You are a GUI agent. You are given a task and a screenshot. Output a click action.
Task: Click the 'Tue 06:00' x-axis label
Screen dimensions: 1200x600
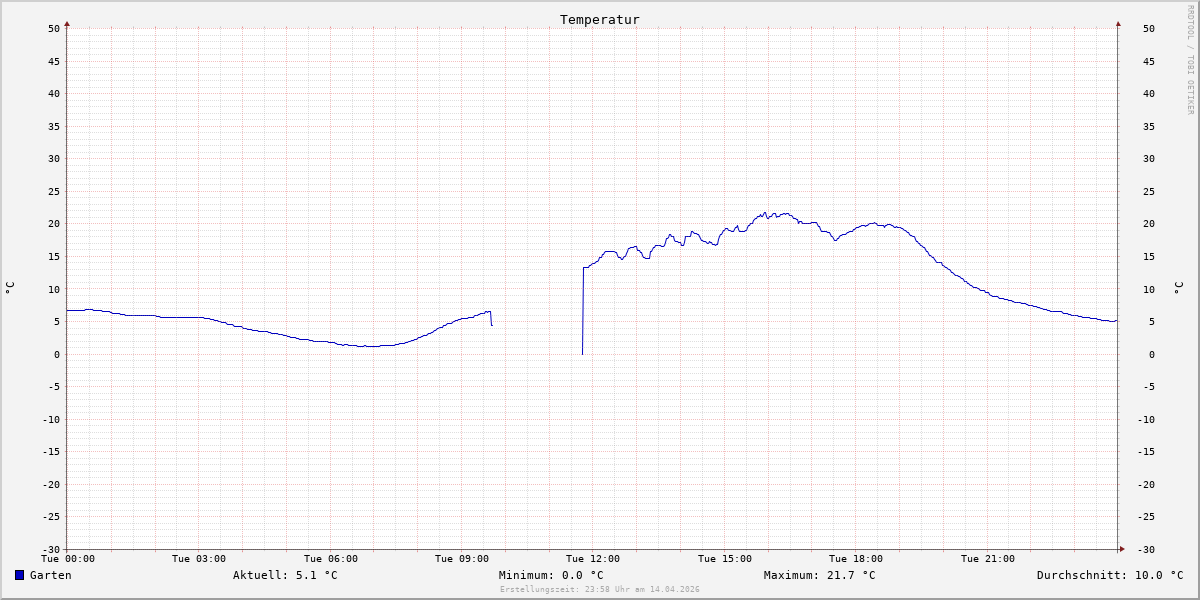click(331, 558)
